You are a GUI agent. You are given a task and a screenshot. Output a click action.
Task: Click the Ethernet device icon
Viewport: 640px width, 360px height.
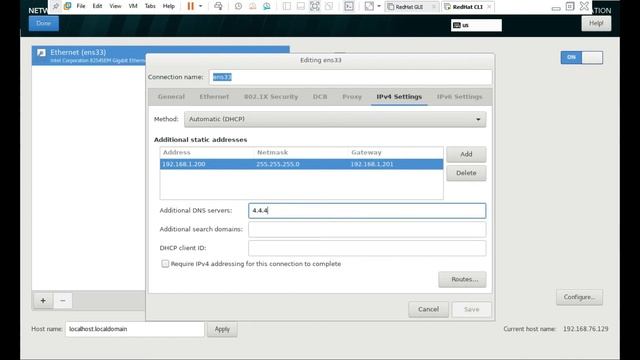tap(41, 53)
